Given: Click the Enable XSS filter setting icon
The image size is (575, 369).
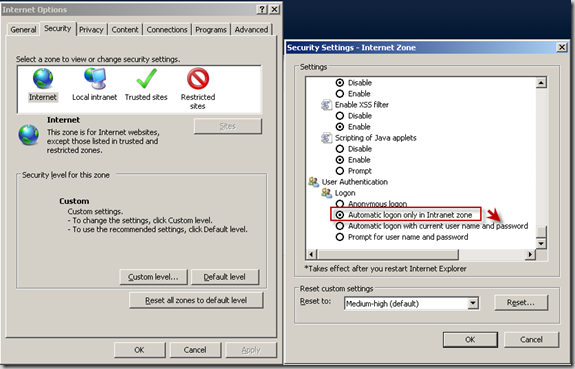Looking at the screenshot, I should click(x=326, y=105).
